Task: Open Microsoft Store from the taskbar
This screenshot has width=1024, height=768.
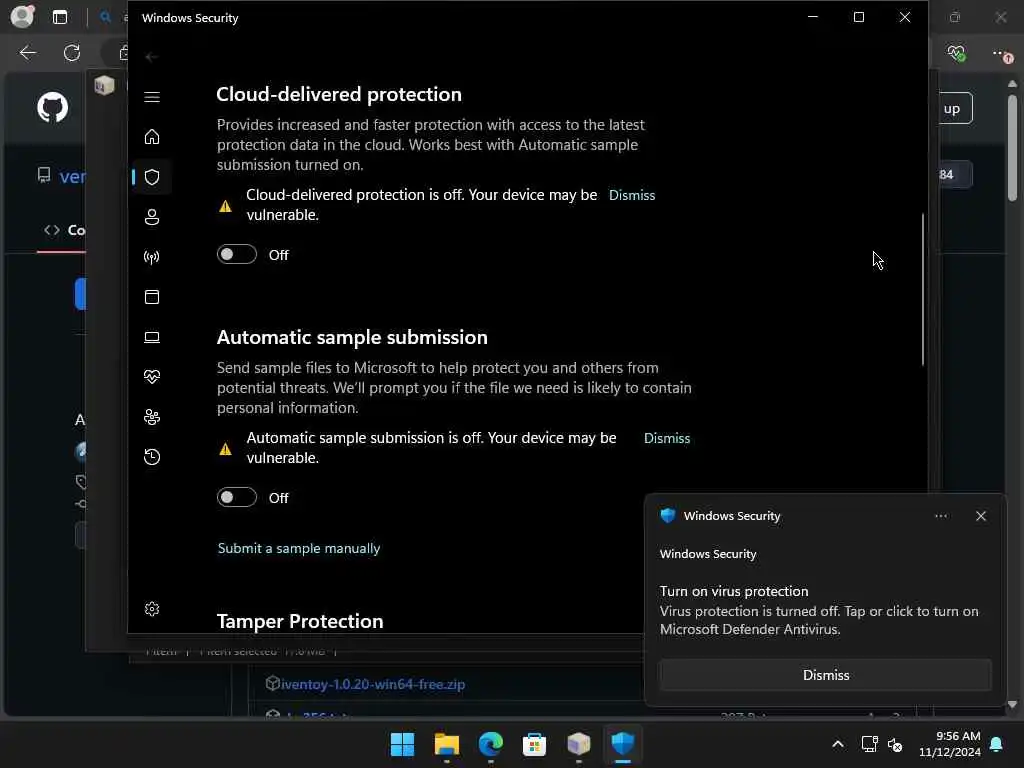Action: [x=534, y=744]
